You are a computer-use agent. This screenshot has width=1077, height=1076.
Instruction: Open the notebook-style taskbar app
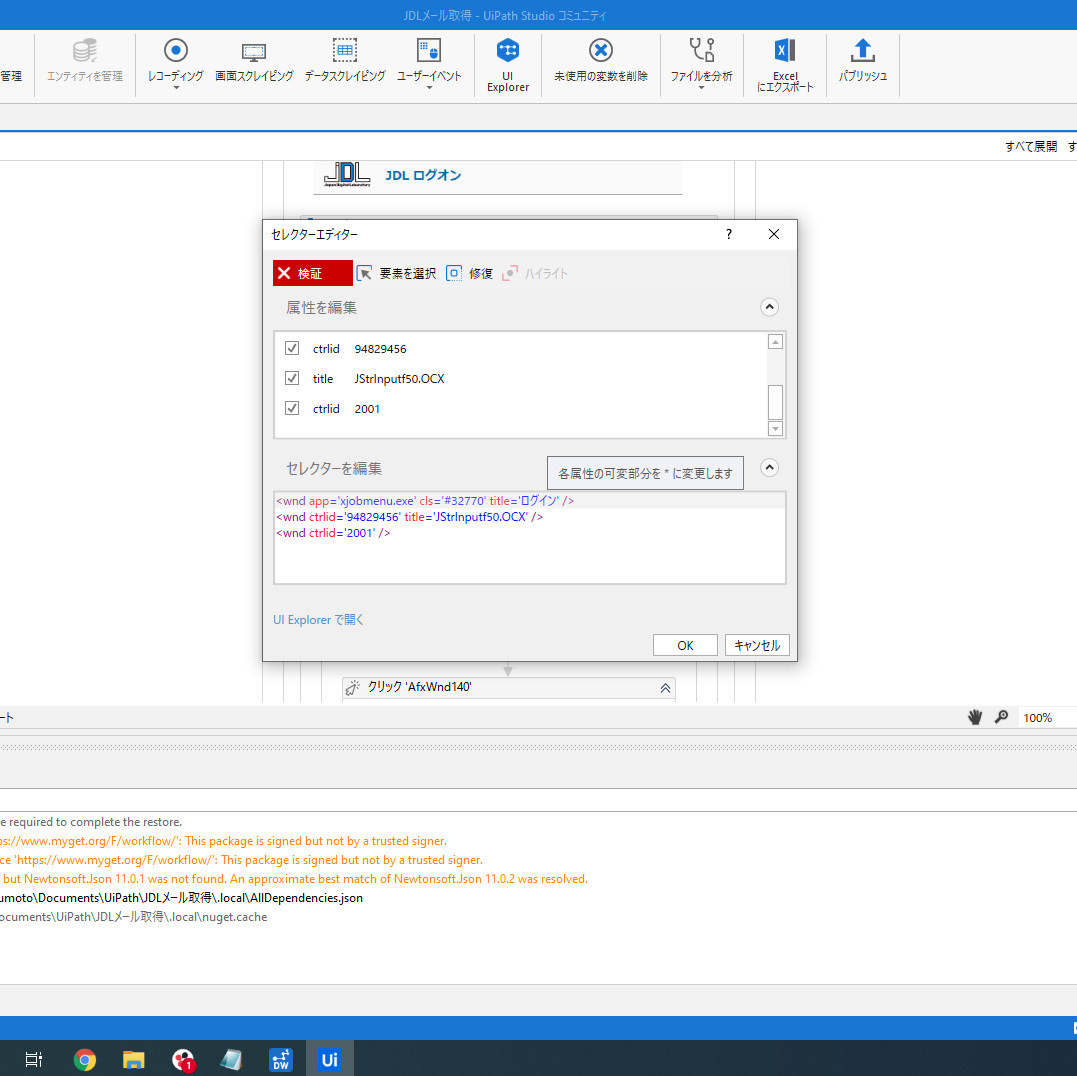[231, 1060]
